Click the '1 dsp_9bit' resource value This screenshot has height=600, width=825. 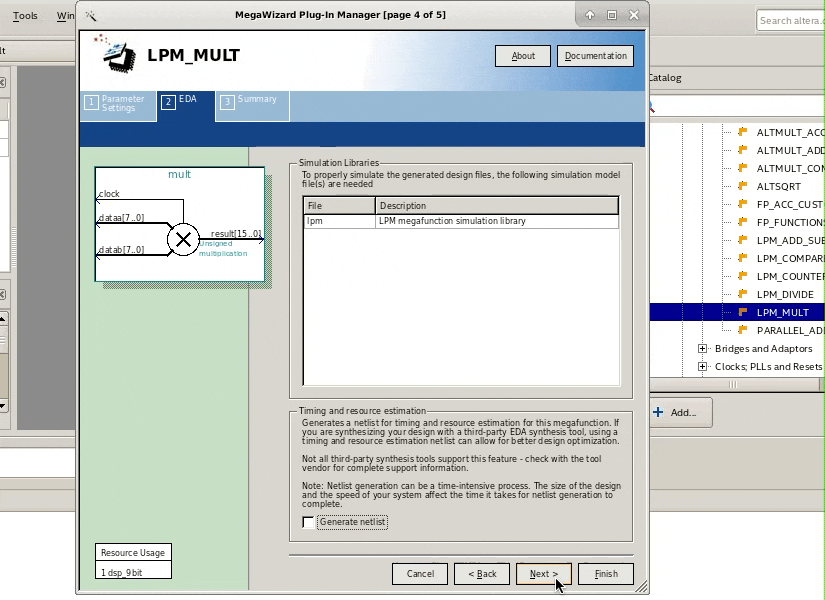click(122, 573)
